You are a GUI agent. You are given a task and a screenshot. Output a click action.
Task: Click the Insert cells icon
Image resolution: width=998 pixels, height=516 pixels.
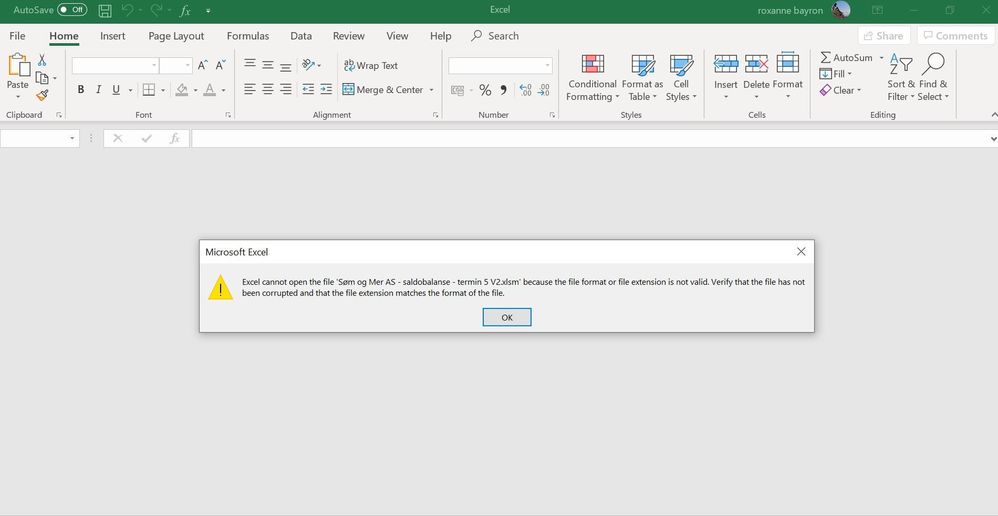[x=726, y=64]
